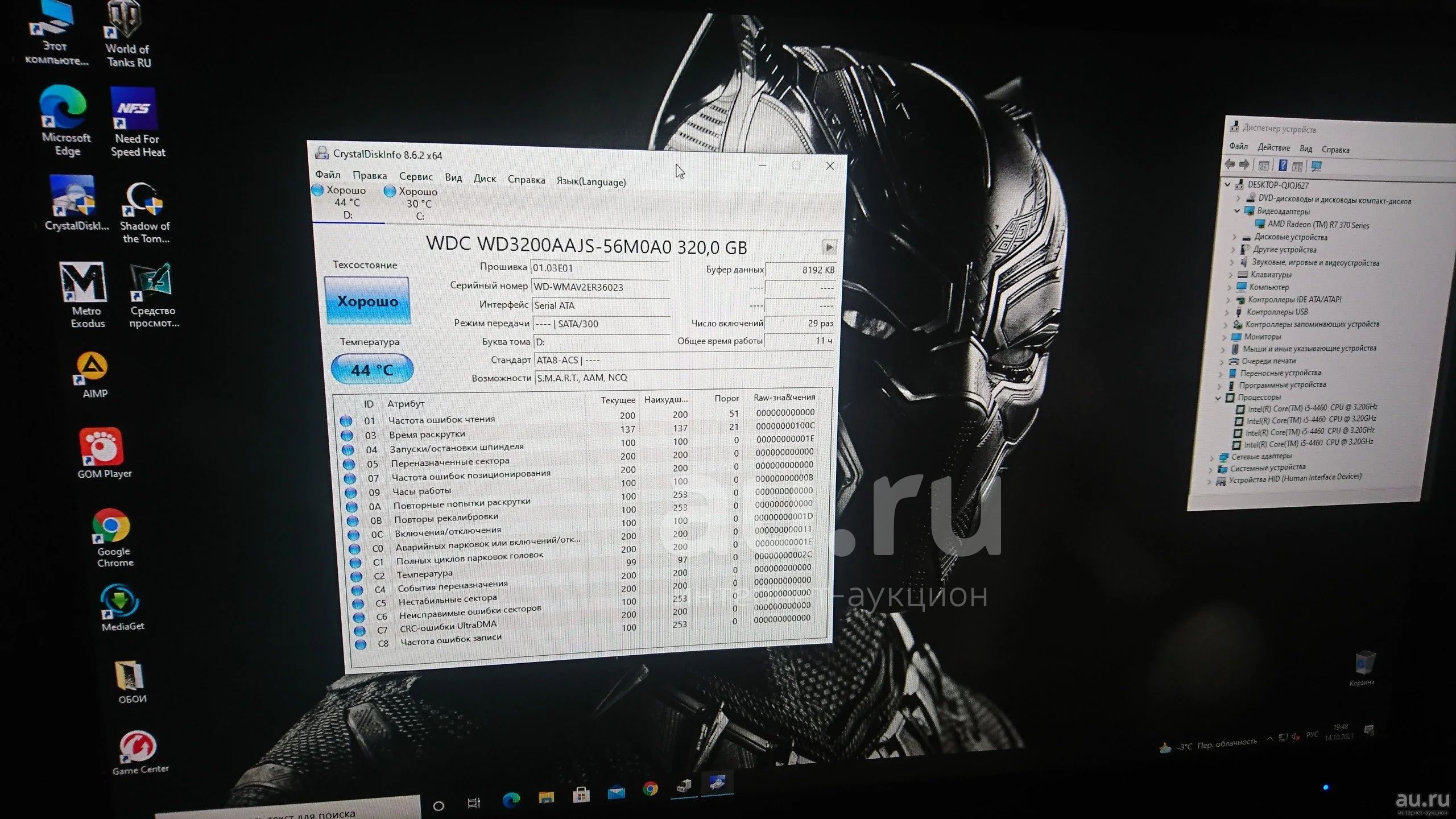Click Chrome icon in the taskbar
The height and width of the screenshot is (819, 1456).
coord(650,789)
